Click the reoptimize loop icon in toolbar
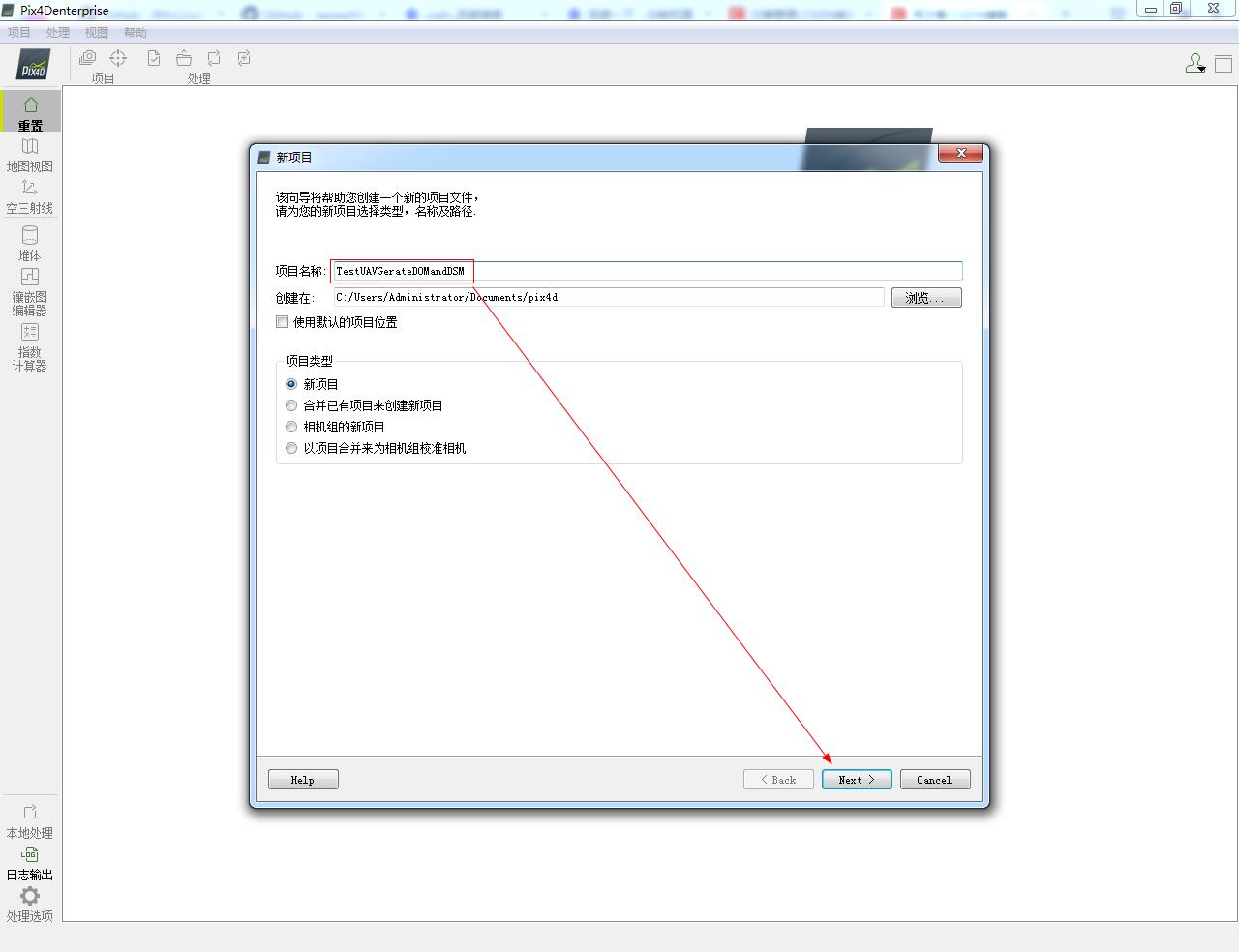The height and width of the screenshot is (952, 1239). point(214,58)
